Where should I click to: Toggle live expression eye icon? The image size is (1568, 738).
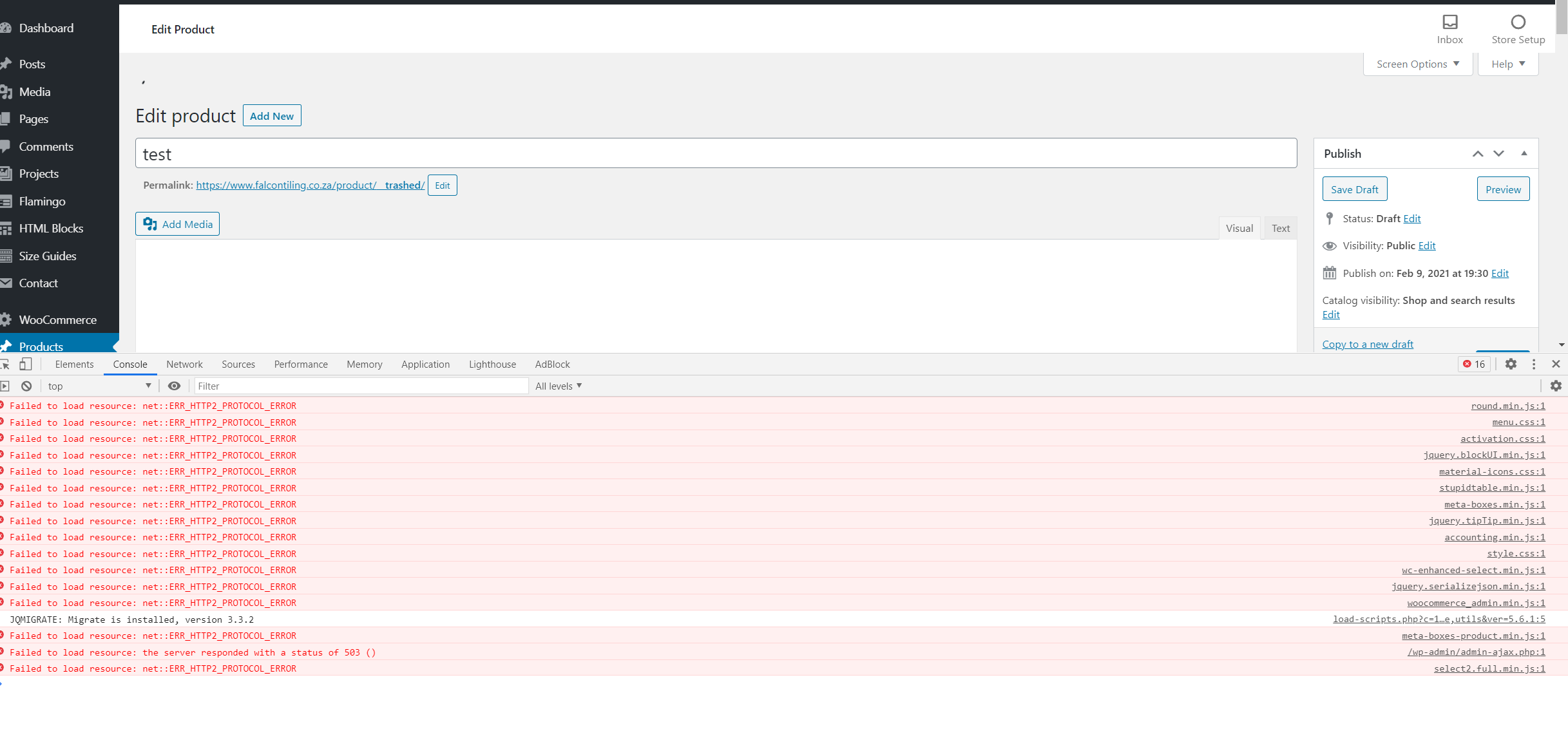174,386
